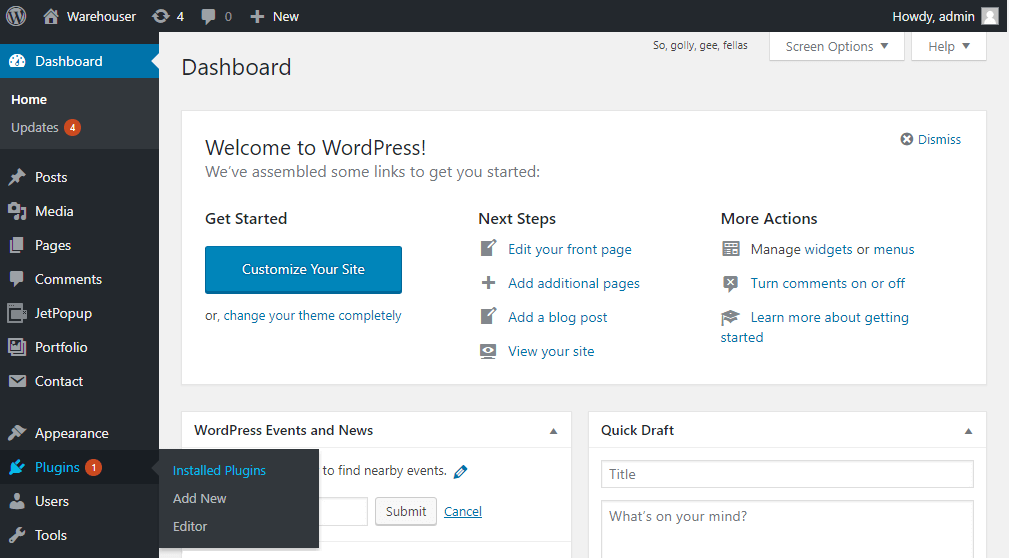Click the pencil icon next to nearby events
Screen dimensions: 1009x558
pyautogui.click(x=460, y=472)
